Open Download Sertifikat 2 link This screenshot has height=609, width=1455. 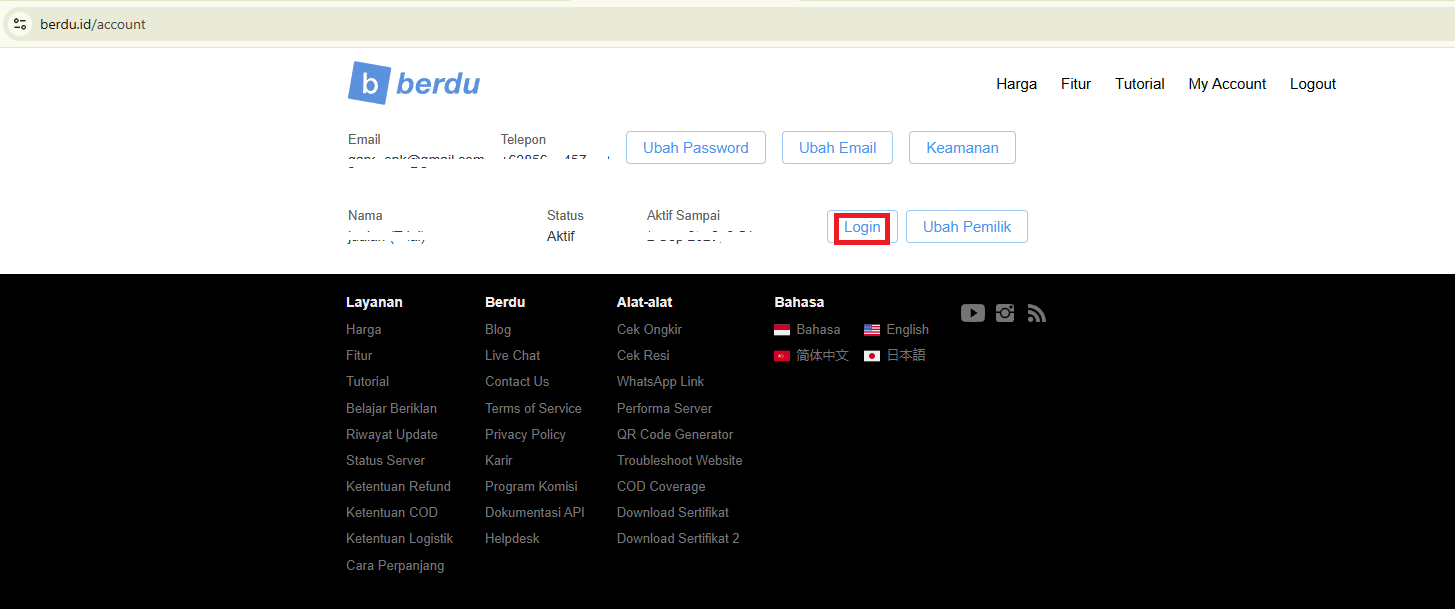coord(678,538)
